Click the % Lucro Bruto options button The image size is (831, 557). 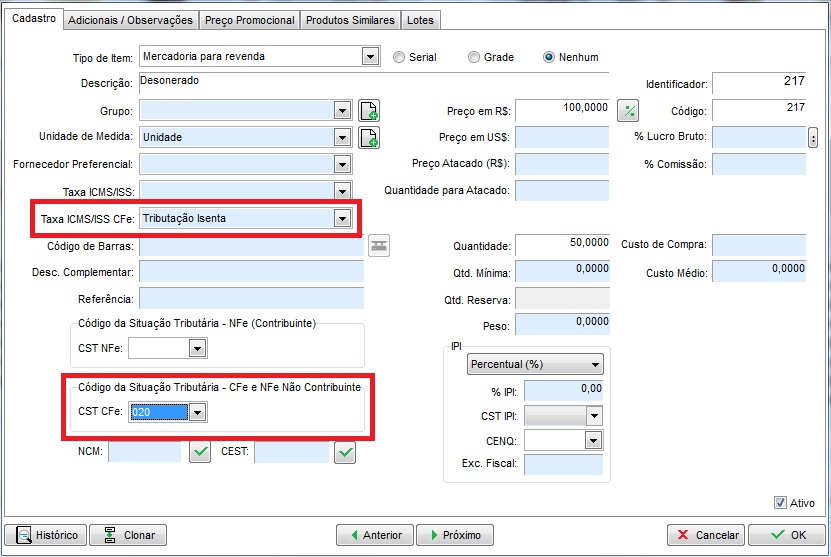(x=813, y=137)
